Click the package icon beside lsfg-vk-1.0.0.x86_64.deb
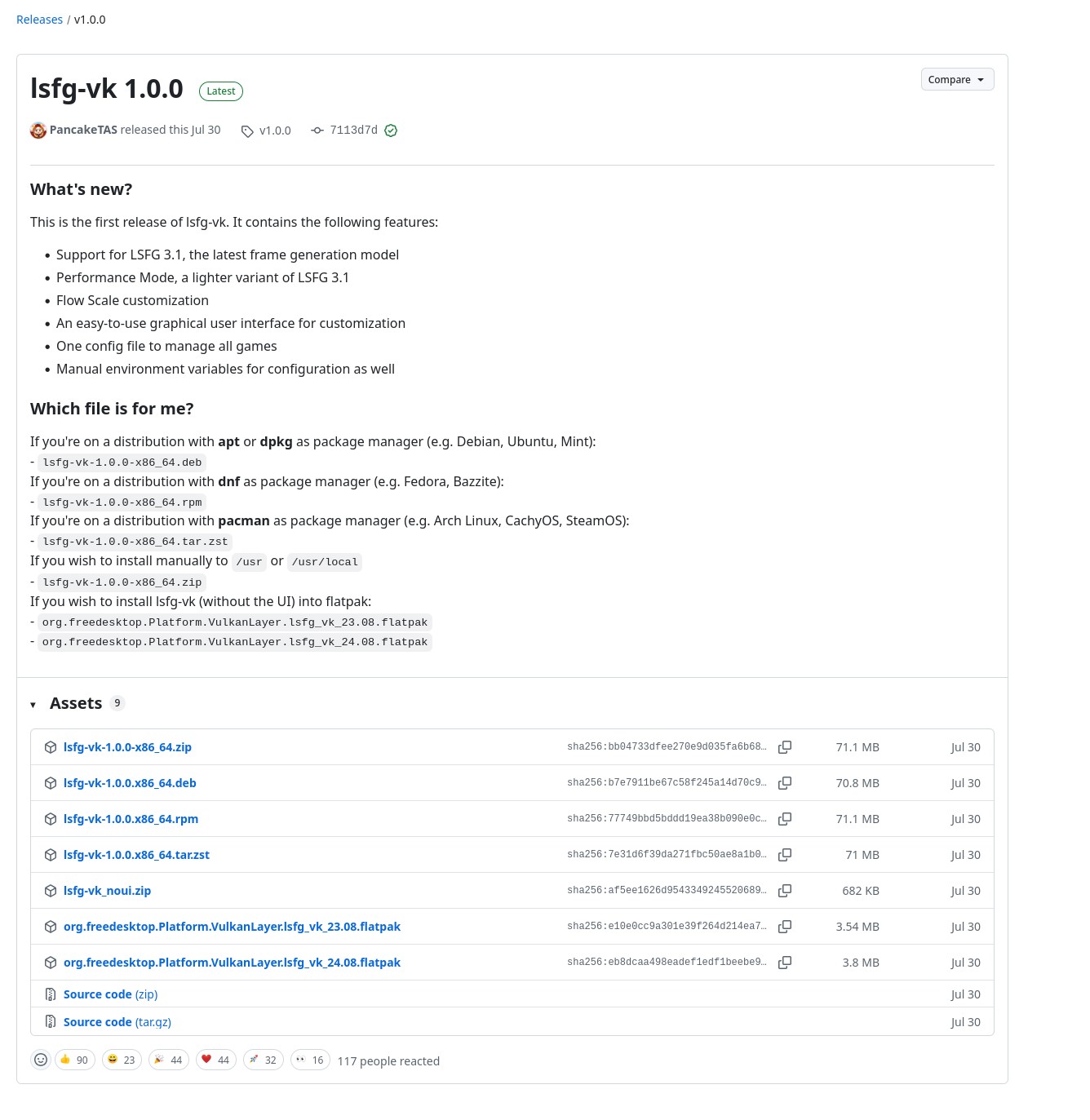Image resolution: width=1090 pixels, height=1120 pixels. point(51,783)
